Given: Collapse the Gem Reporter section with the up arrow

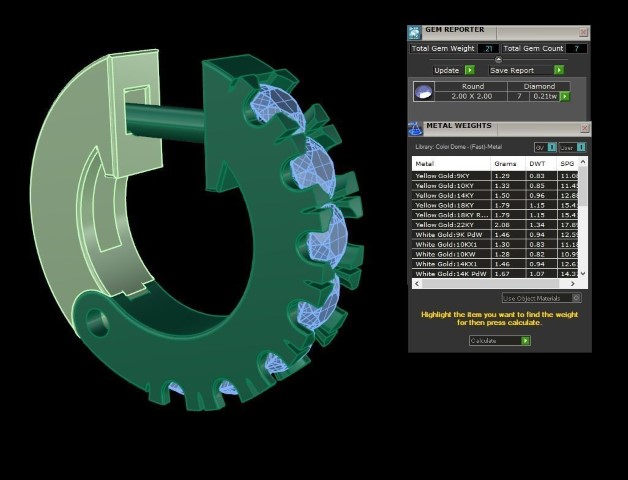Looking at the screenshot, I should (x=499, y=59).
